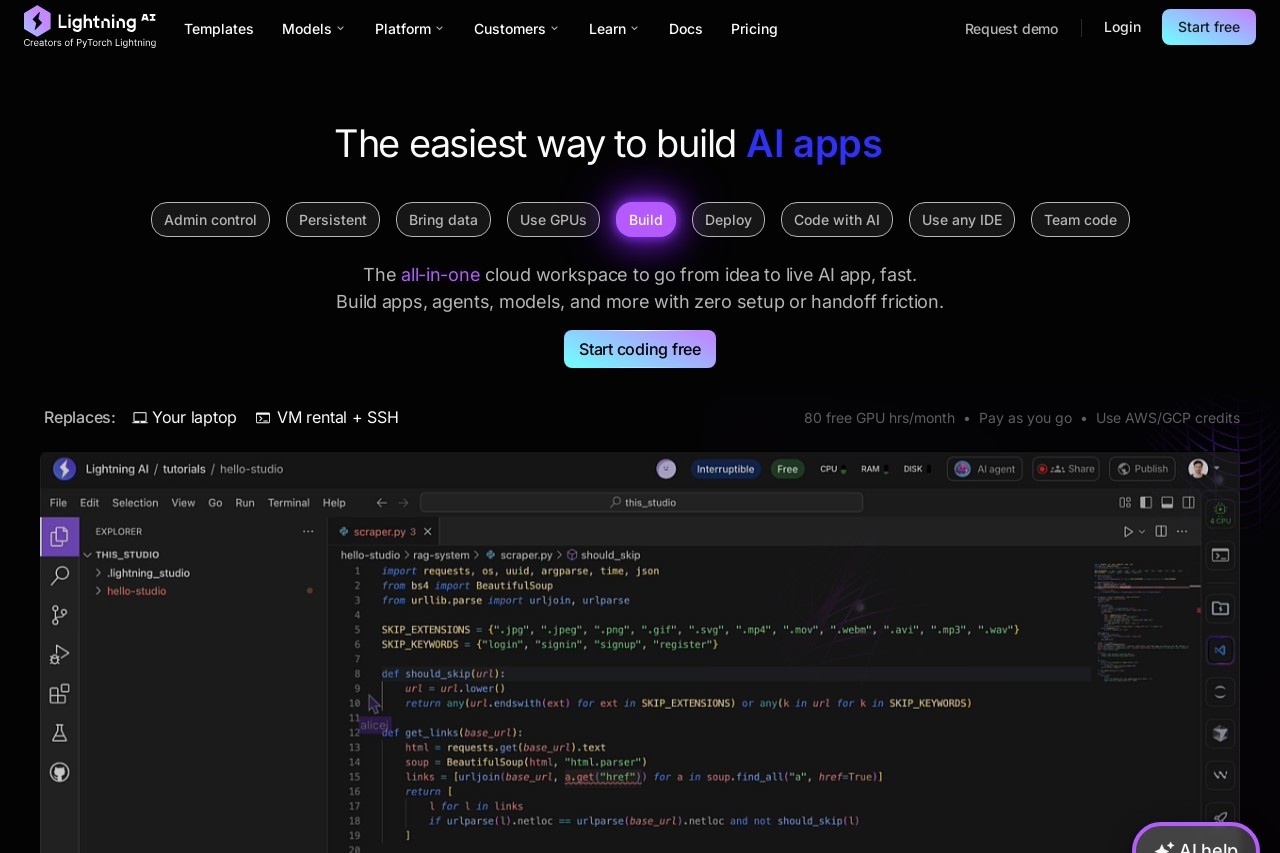Click the studio lightning bolt logo
The image size is (1280, 853).
64,468
